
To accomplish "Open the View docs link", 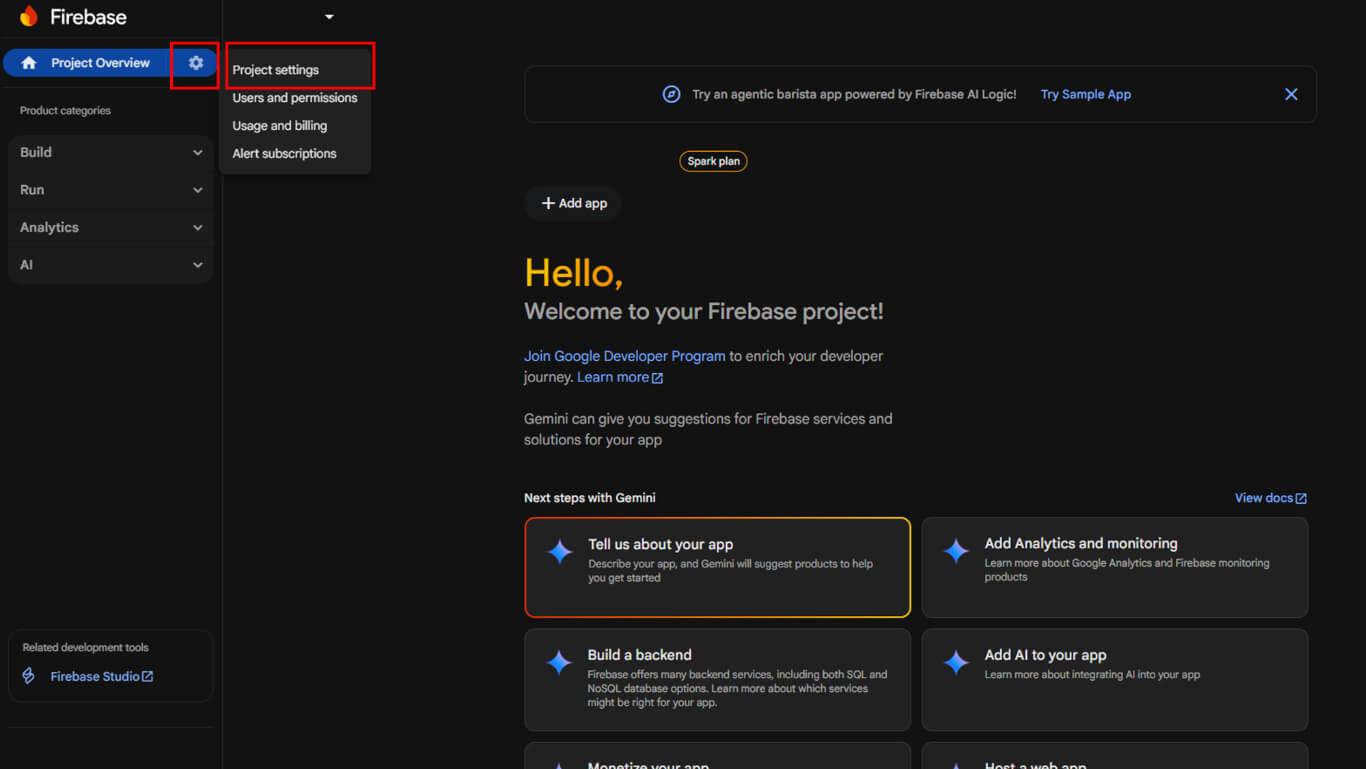I will click(1270, 498).
